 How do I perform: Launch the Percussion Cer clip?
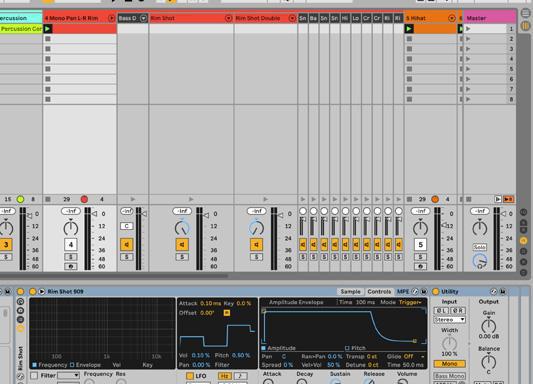[x=21, y=29]
